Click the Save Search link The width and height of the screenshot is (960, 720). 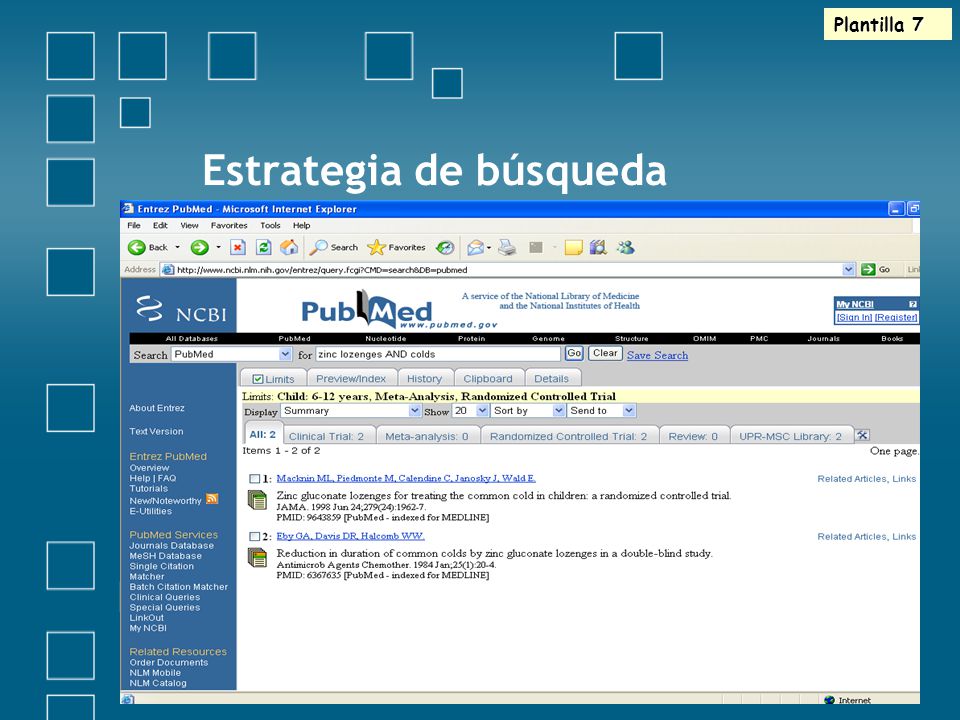(657, 355)
